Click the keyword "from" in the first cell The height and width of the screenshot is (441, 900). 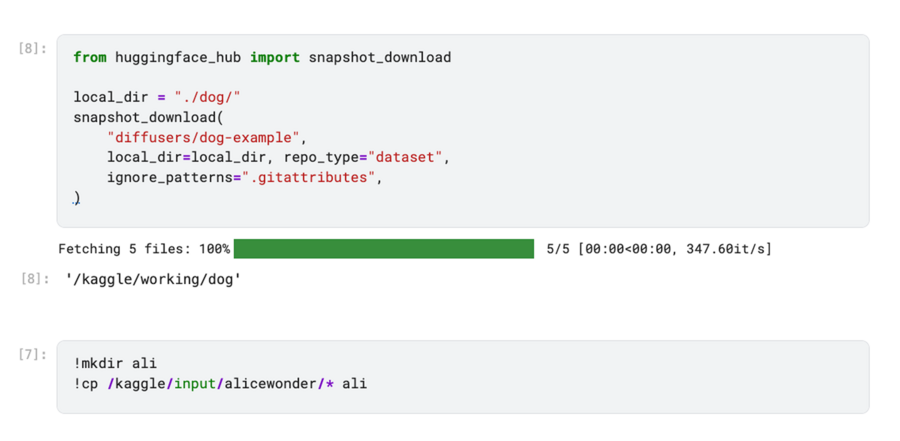click(89, 57)
